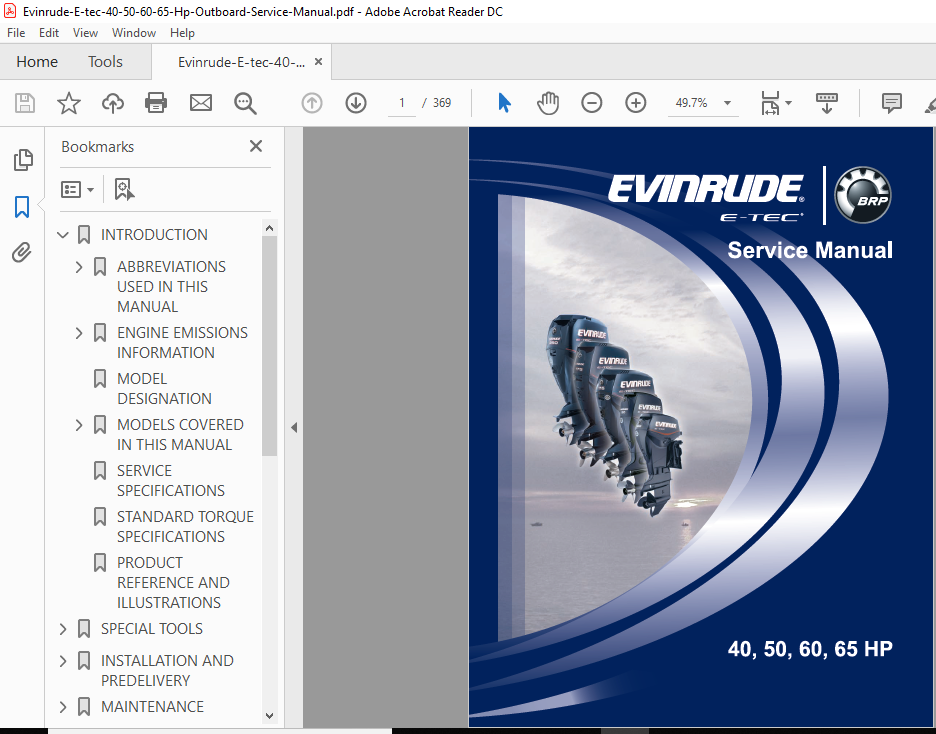Click the page number input field
936x734 pixels.
point(402,103)
